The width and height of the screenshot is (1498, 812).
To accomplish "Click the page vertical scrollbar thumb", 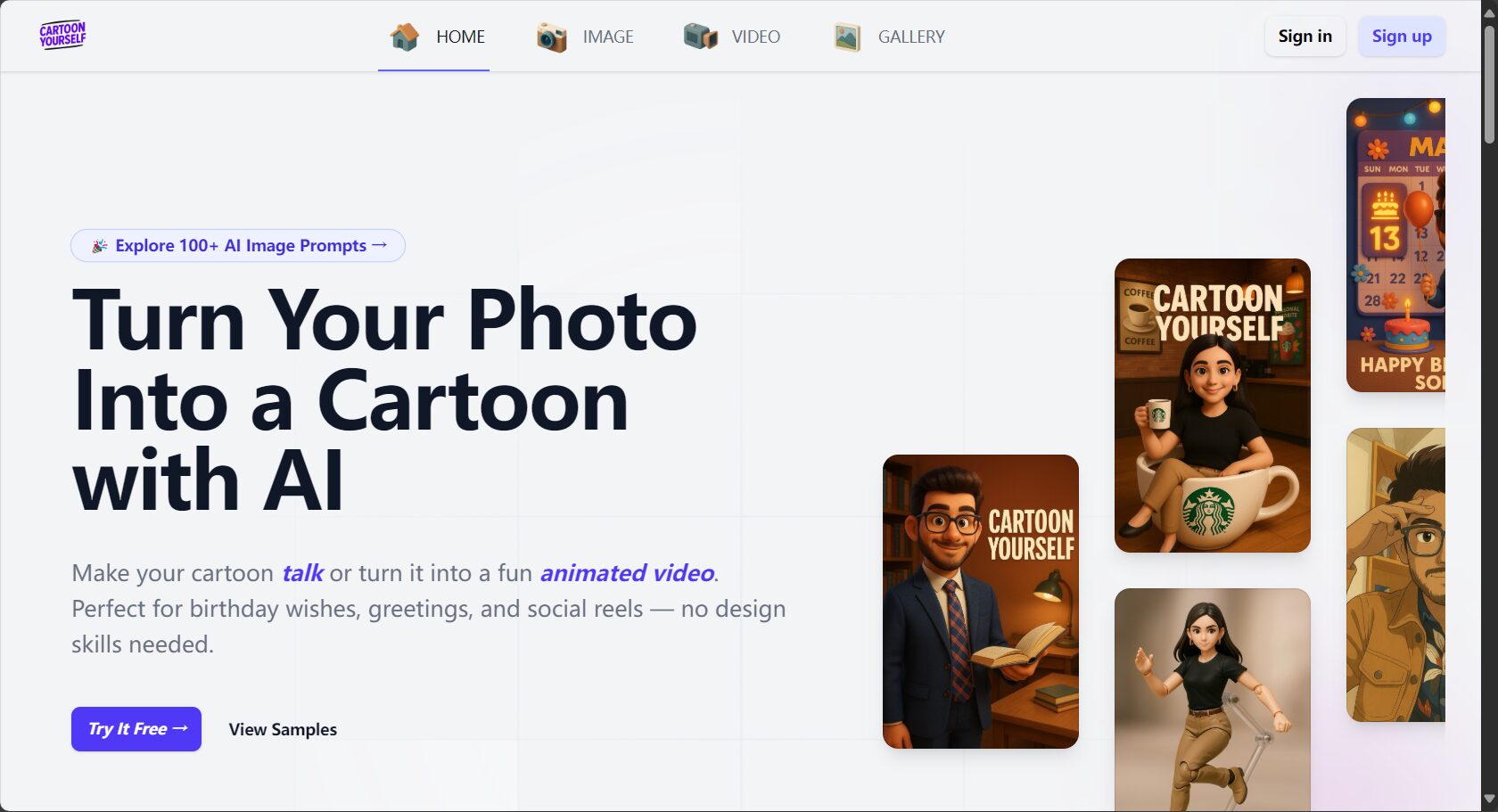I will click(x=1489, y=85).
